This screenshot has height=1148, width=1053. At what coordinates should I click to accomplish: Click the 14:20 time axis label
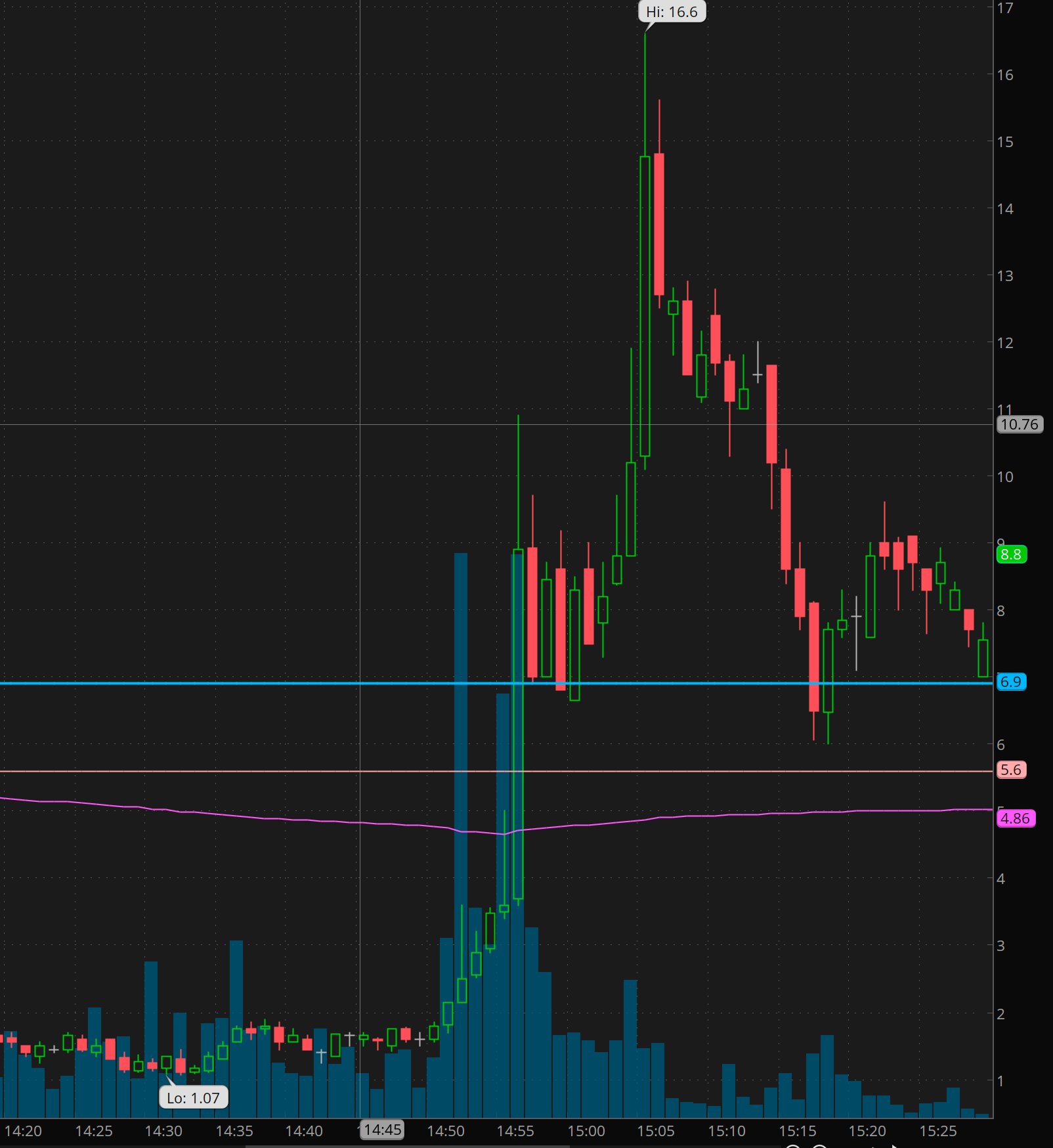[23, 1131]
